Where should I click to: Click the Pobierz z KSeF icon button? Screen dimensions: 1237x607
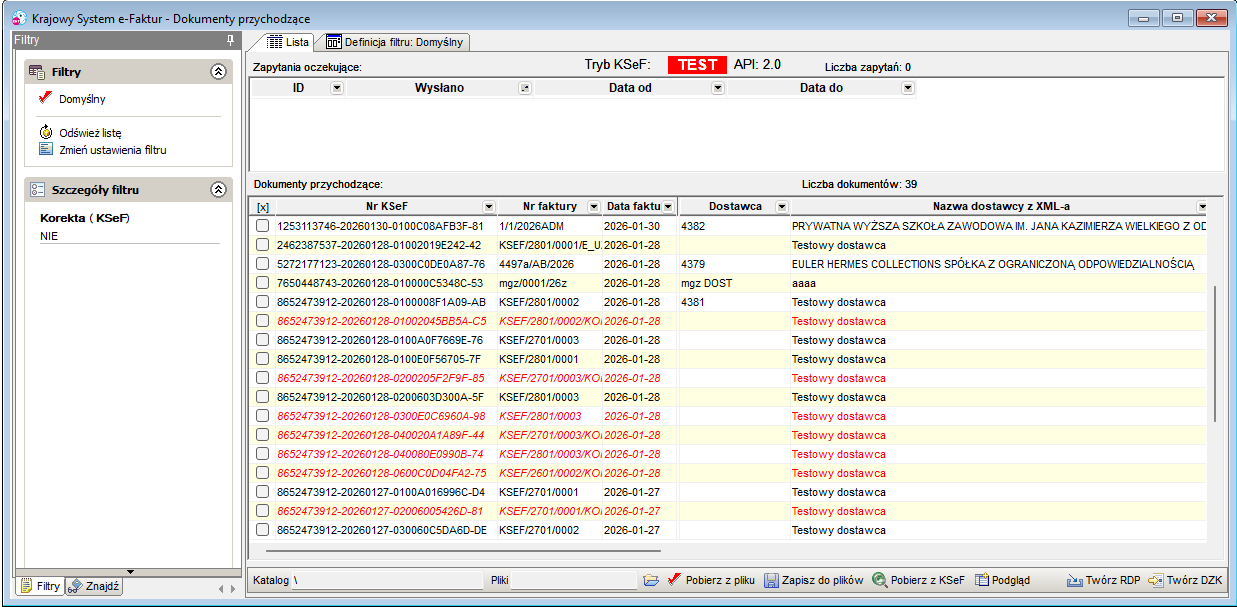(x=879, y=580)
